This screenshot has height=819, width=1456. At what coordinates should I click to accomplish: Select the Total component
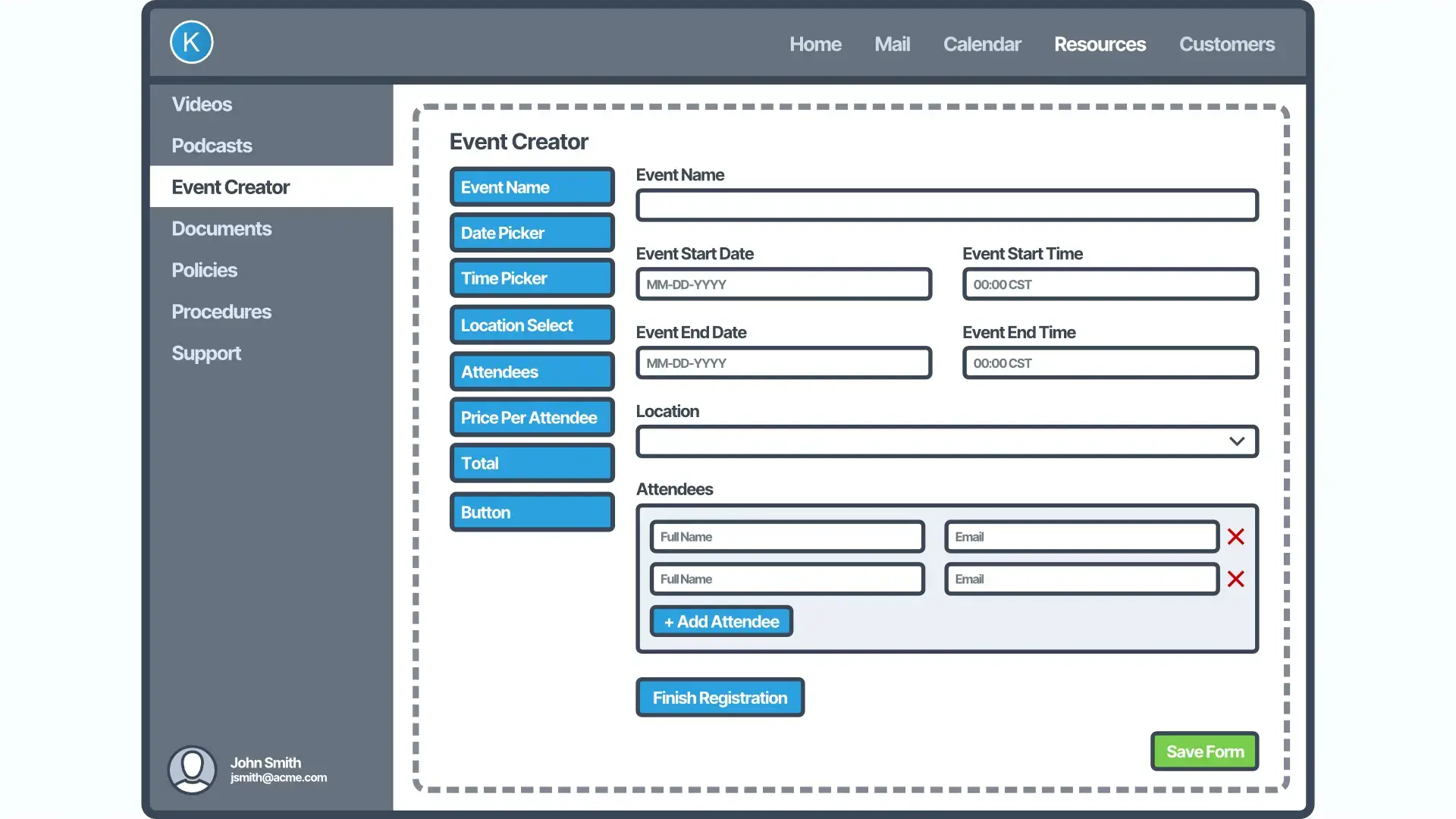(x=531, y=463)
